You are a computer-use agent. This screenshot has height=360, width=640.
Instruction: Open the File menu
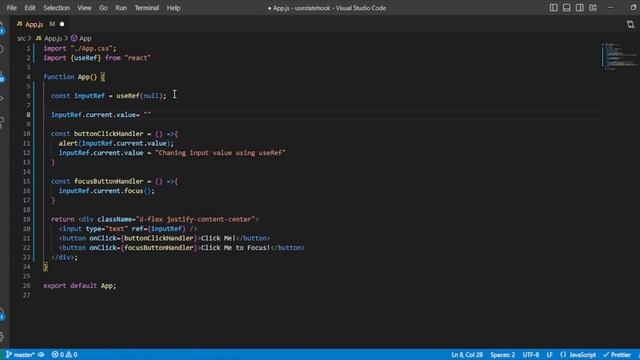(12, 8)
